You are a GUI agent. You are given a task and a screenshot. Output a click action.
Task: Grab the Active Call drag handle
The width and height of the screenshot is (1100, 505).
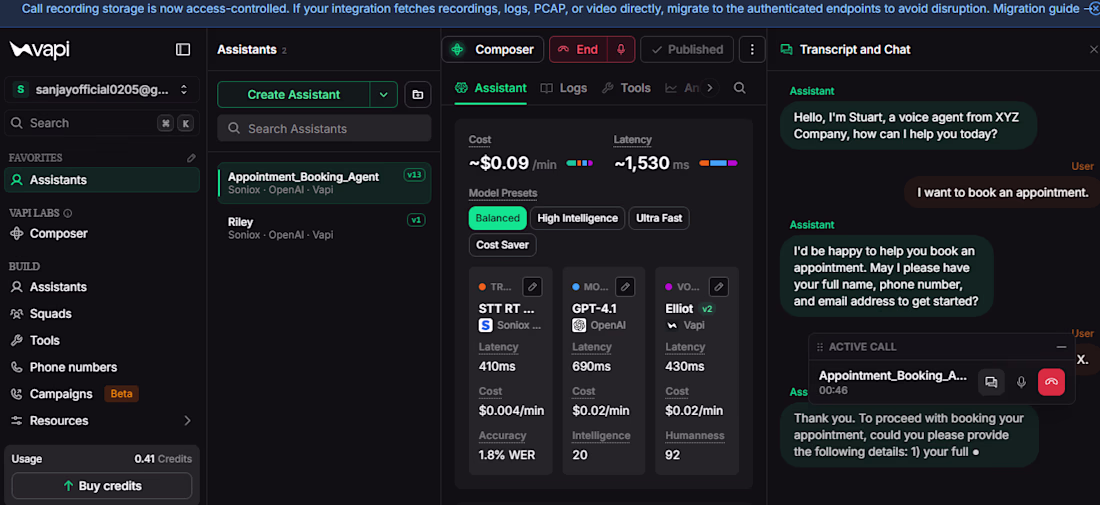point(819,347)
